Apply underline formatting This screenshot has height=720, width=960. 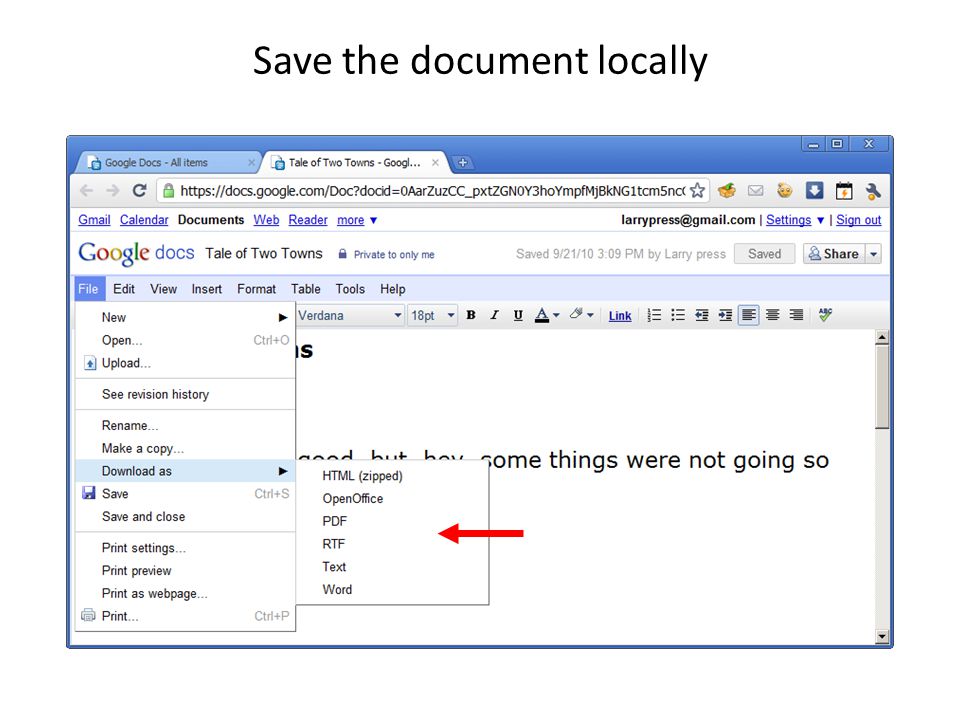(x=518, y=315)
